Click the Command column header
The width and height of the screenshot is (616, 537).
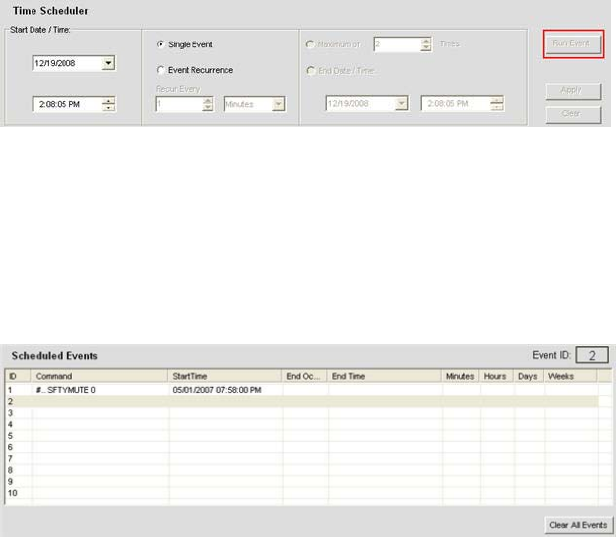point(100,376)
